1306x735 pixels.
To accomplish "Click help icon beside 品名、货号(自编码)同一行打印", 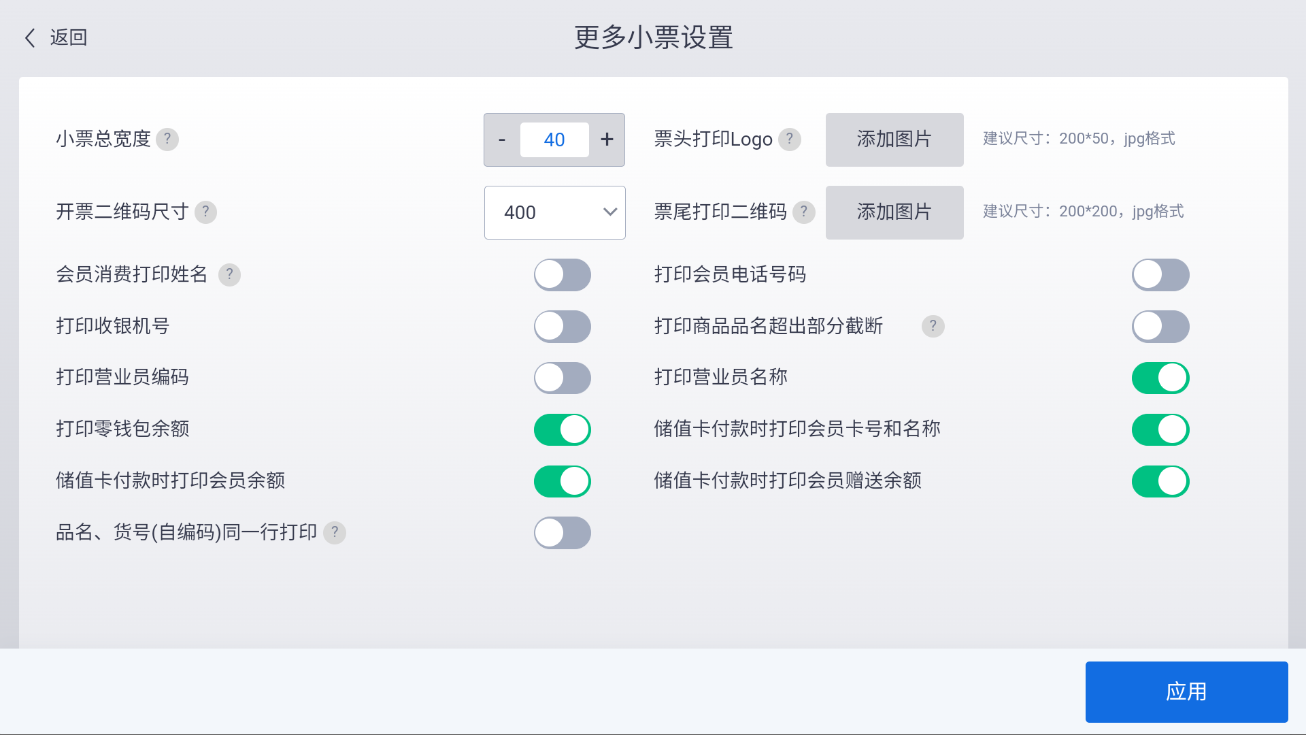I will (335, 533).
